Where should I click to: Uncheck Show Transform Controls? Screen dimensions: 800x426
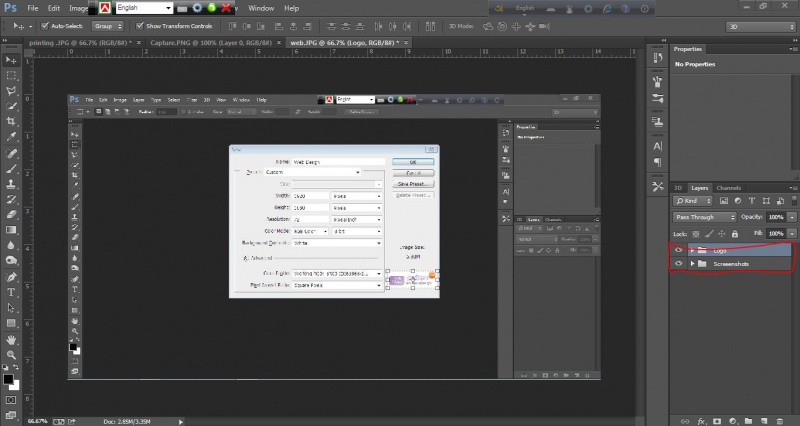coord(139,25)
